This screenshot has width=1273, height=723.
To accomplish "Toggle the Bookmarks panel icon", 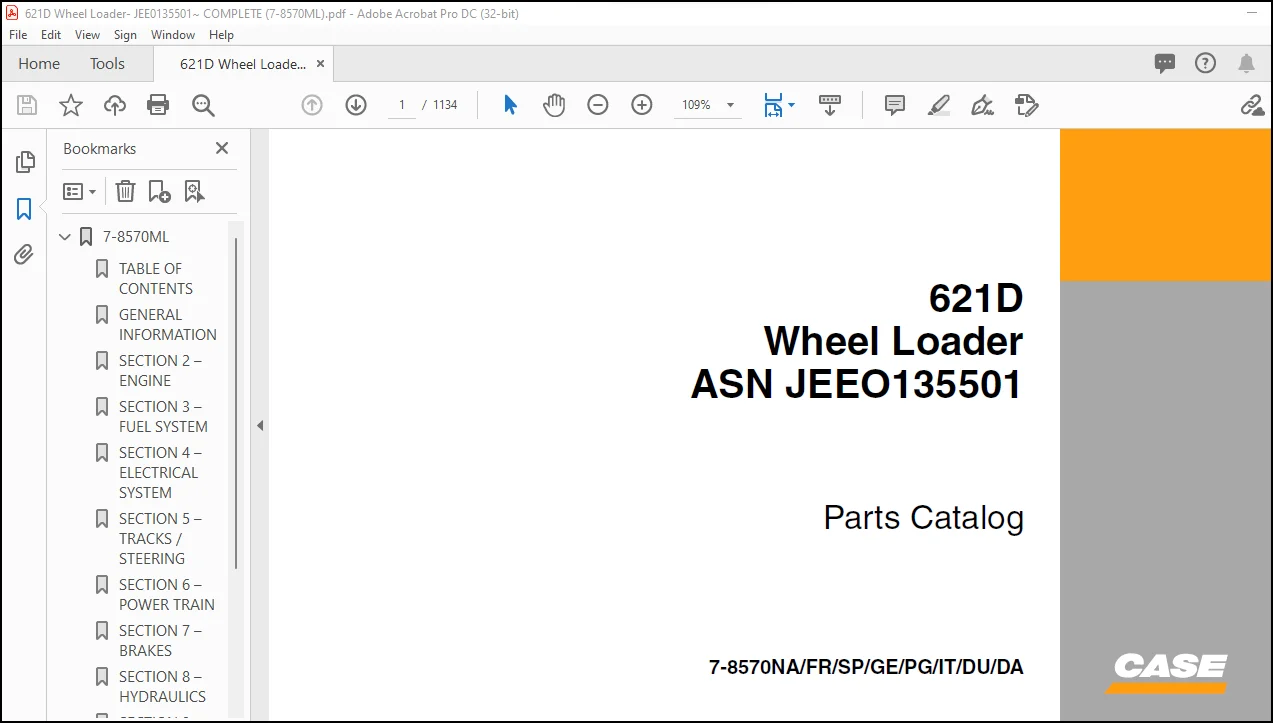I will pos(24,209).
